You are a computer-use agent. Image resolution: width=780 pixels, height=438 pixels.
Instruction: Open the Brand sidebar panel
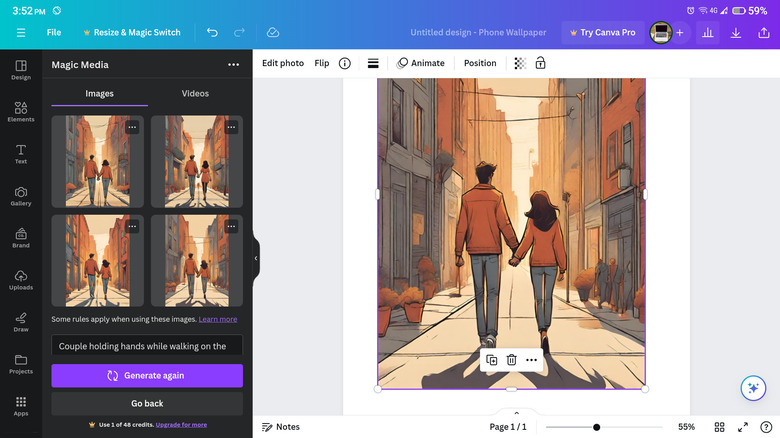click(21, 238)
